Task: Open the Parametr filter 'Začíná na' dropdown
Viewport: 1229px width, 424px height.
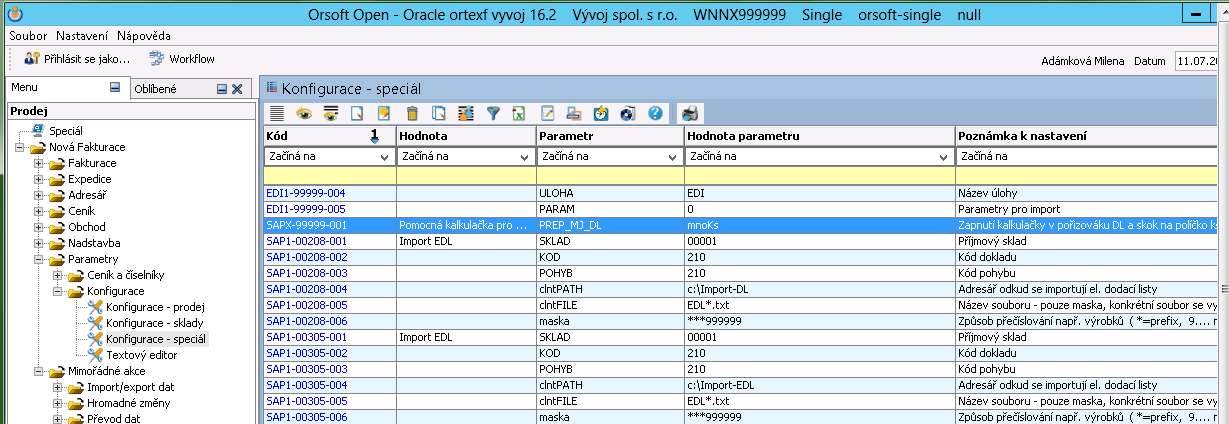Action: (673, 157)
